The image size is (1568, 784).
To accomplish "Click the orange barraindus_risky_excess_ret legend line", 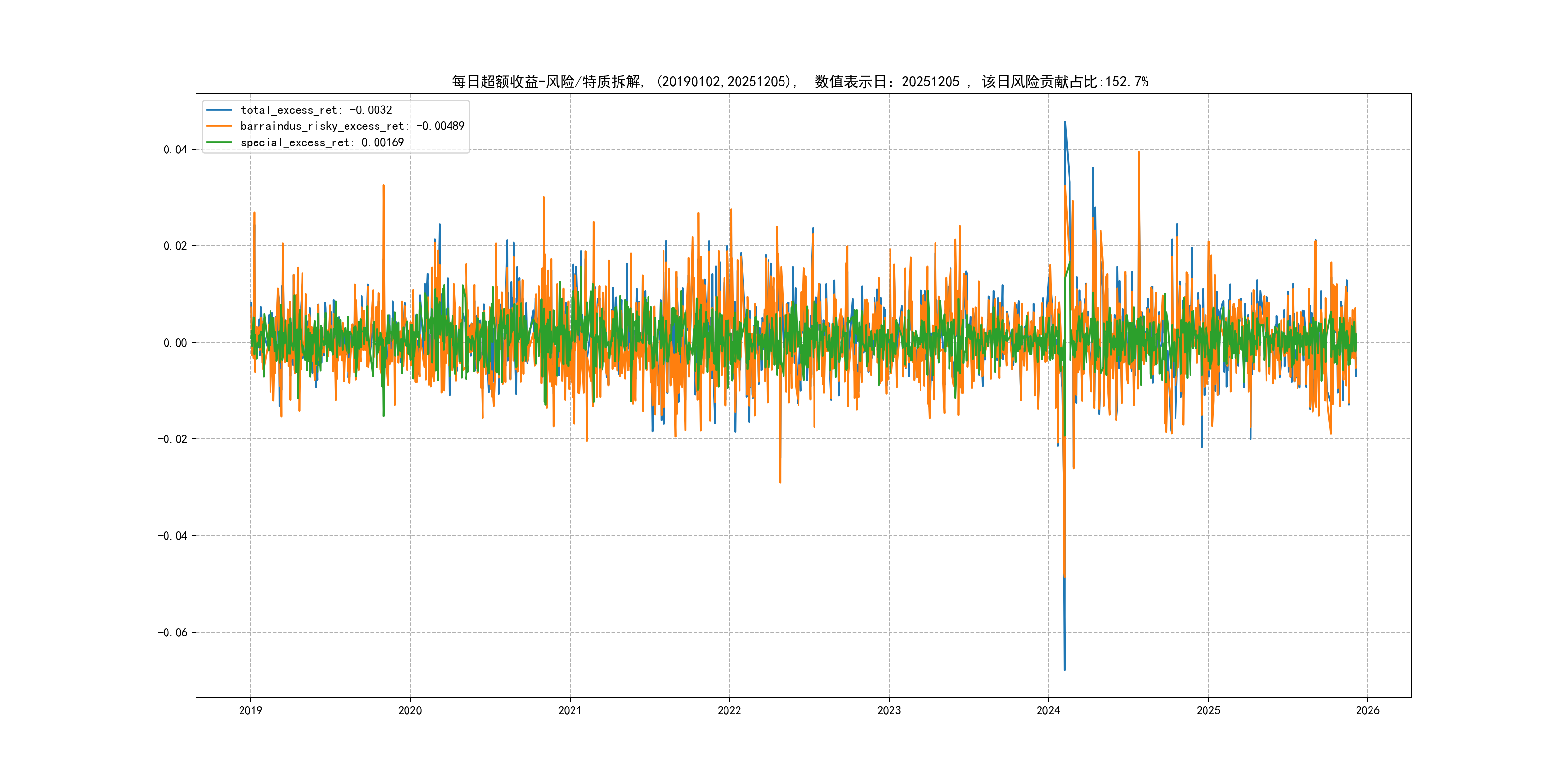I will click(x=219, y=126).
